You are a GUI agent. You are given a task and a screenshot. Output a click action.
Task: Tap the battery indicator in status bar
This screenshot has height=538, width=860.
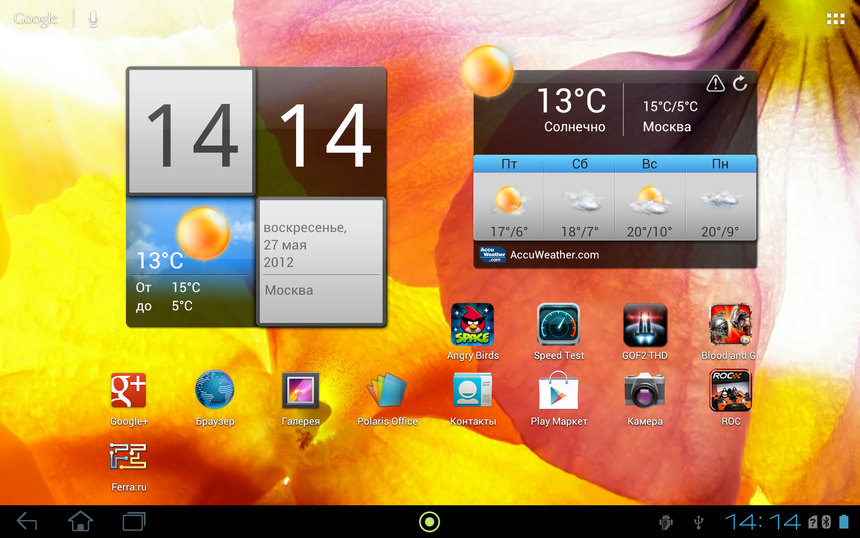pyautogui.click(x=844, y=522)
